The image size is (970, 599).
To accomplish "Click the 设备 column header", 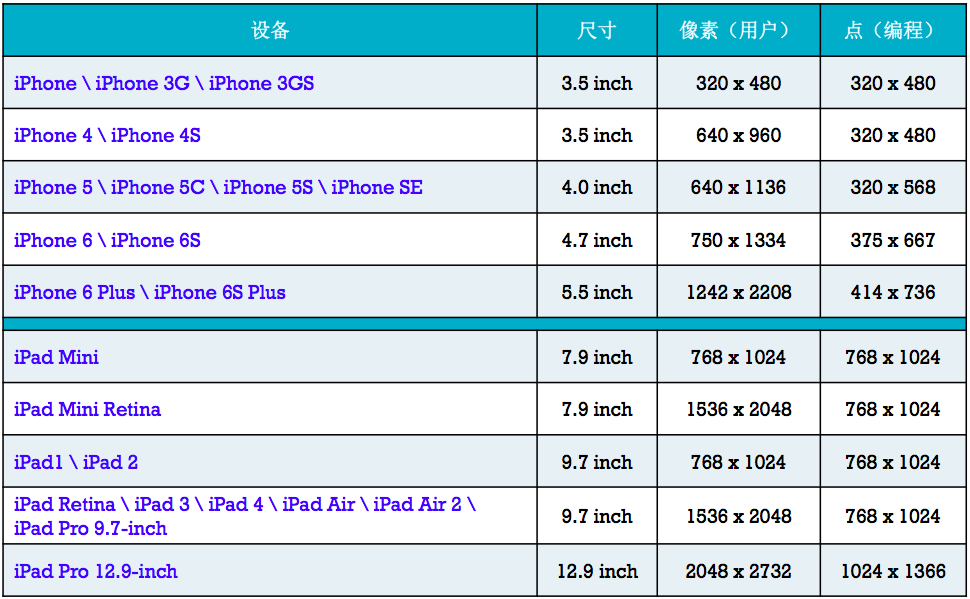I will point(270,30).
